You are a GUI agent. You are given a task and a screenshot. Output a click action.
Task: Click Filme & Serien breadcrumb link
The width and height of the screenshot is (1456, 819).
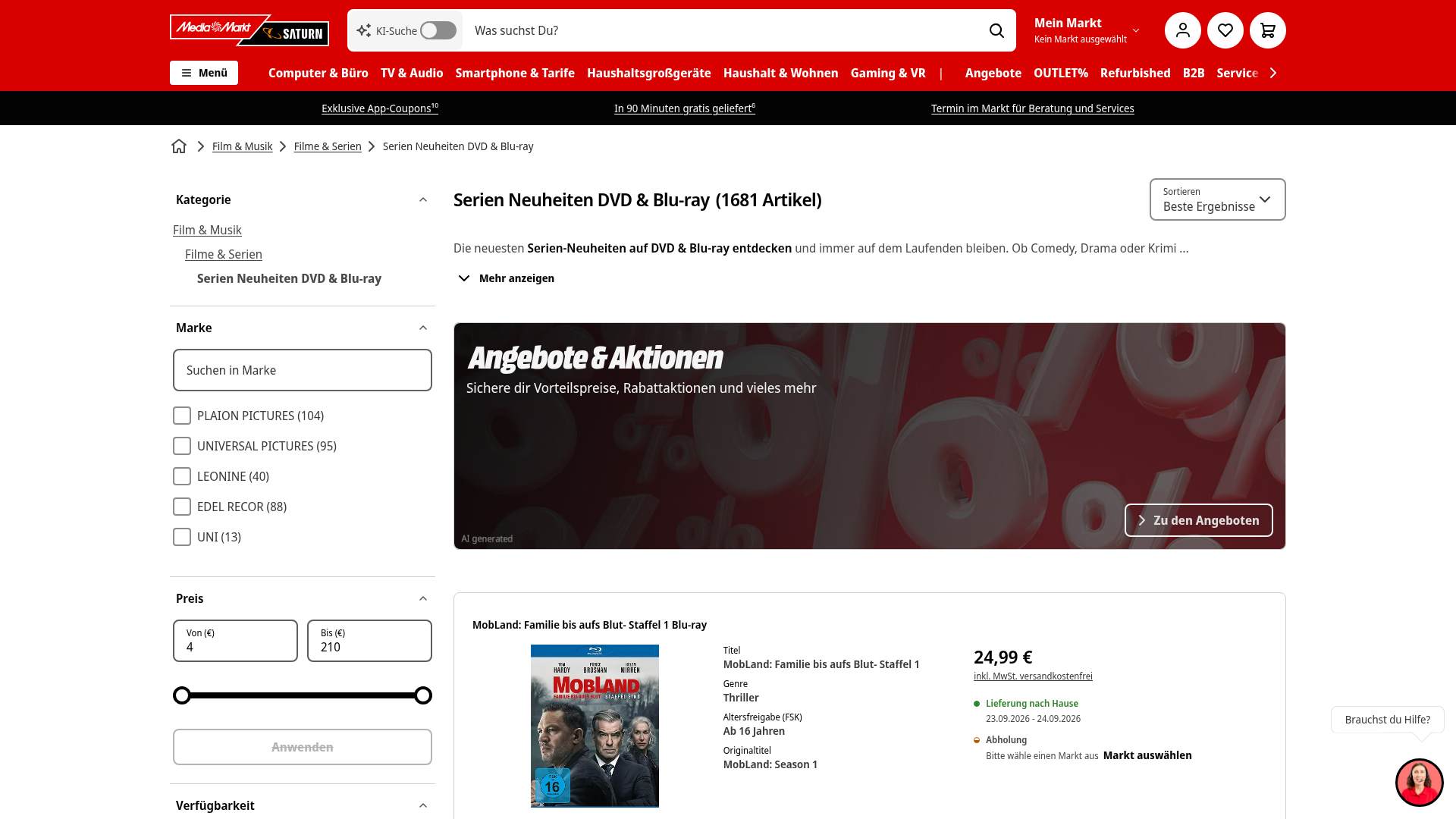point(328,146)
